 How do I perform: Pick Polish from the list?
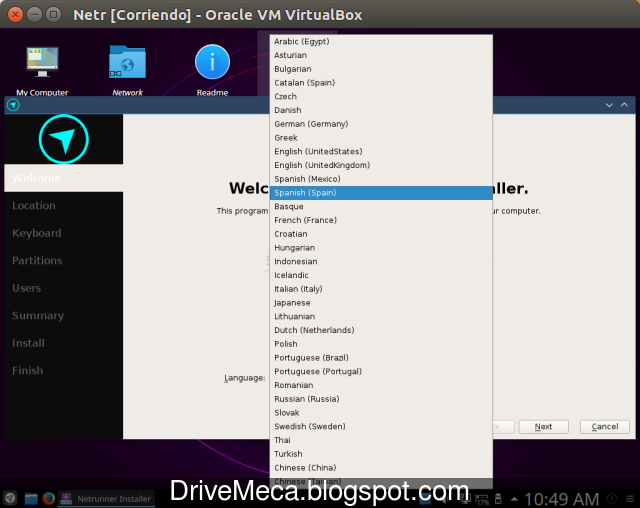tap(381, 344)
